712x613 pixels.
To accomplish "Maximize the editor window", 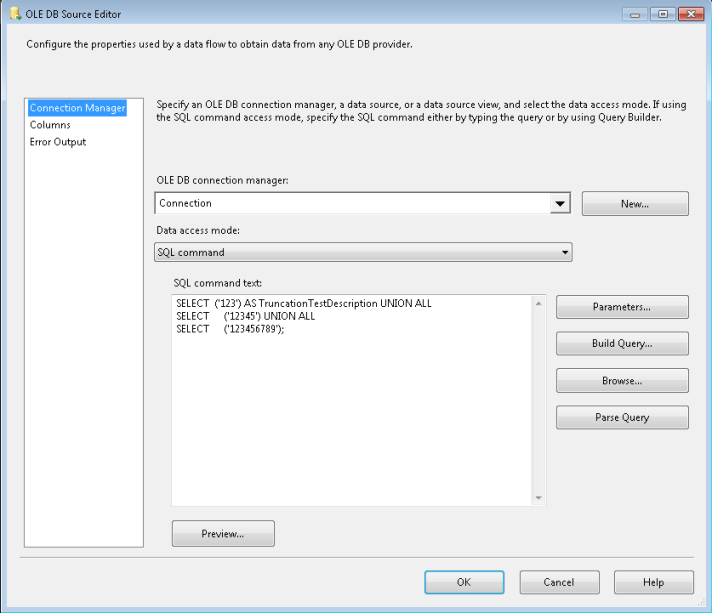I will 663,14.
